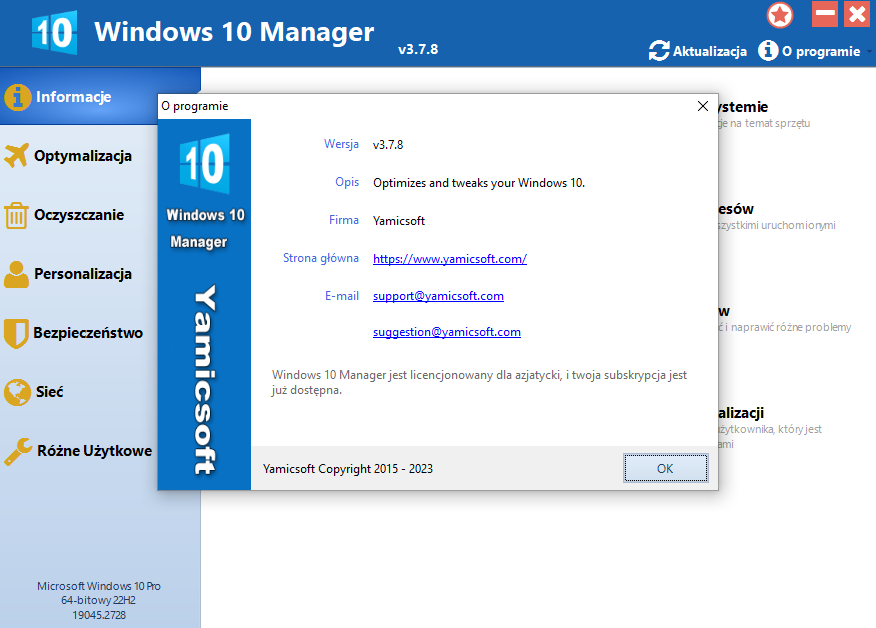
Task: Click the Windows 10 logo in About dialog
Action: (x=204, y=163)
